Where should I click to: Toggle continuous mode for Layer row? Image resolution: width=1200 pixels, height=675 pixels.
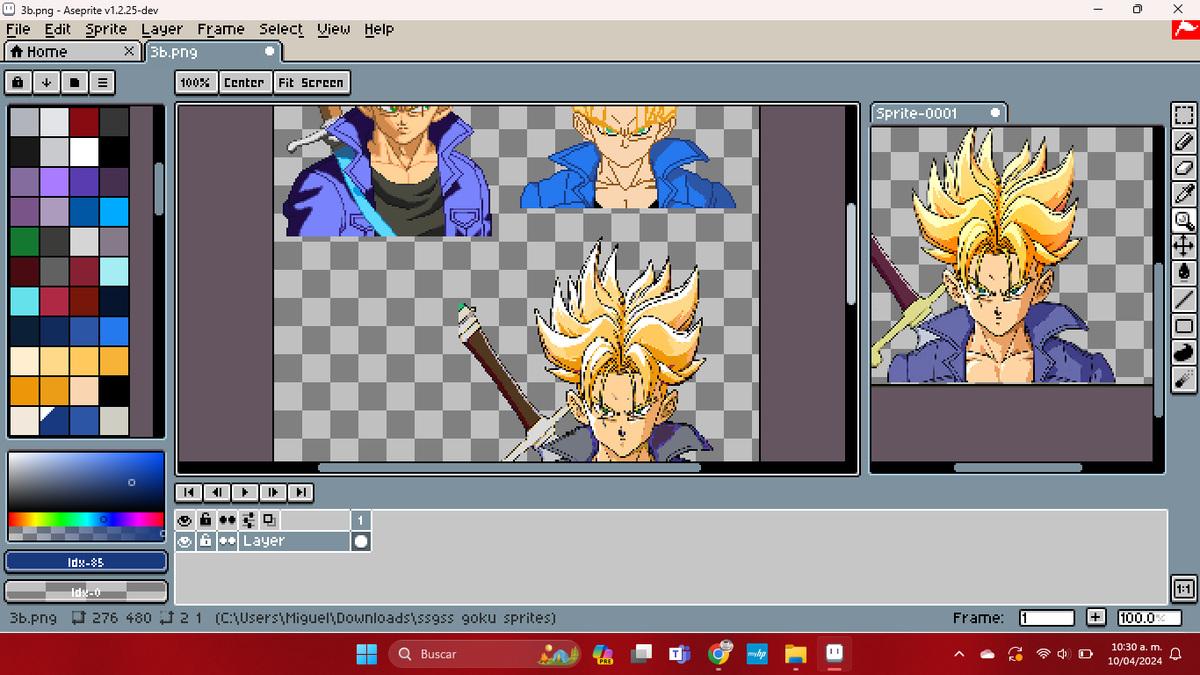coord(227,541)
